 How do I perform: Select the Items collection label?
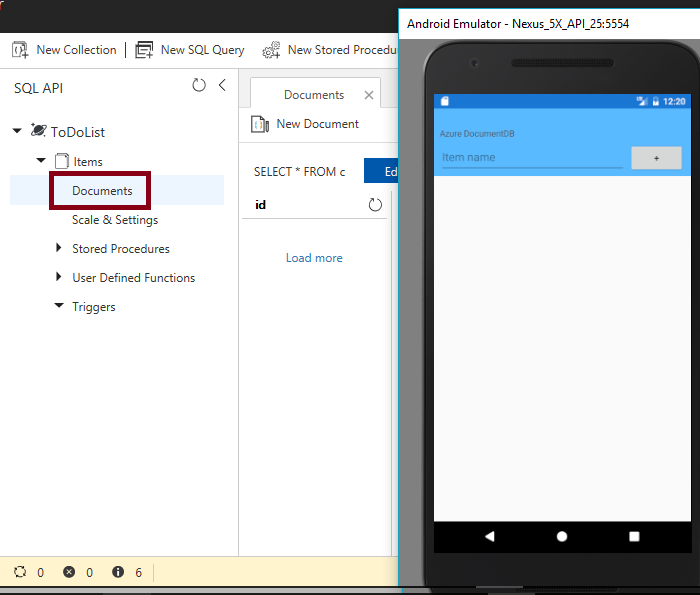coord(88,162)
